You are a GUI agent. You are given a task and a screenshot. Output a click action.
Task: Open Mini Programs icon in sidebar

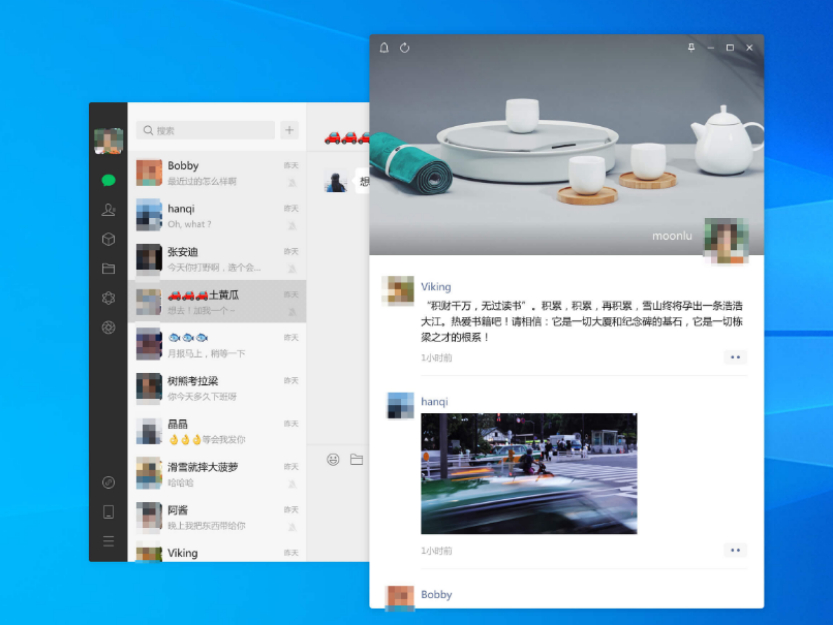tap(108, 483)
